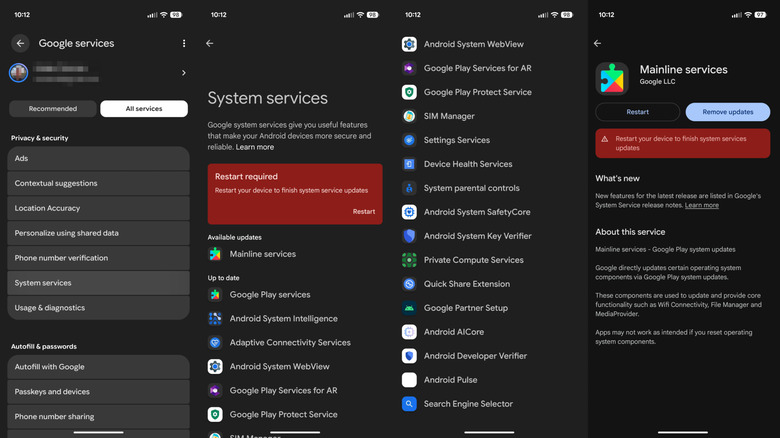Tap Mainline services title text
Screen dimensions: 780x438
(683, 70)
